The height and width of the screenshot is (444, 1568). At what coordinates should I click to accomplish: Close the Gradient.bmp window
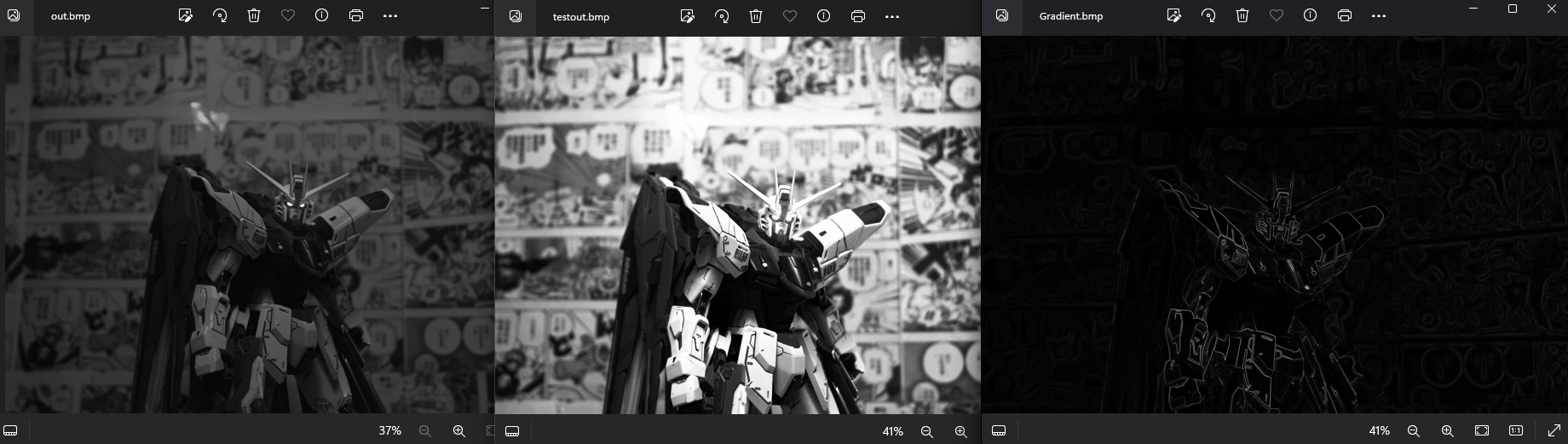click(x=1551, y=9)
